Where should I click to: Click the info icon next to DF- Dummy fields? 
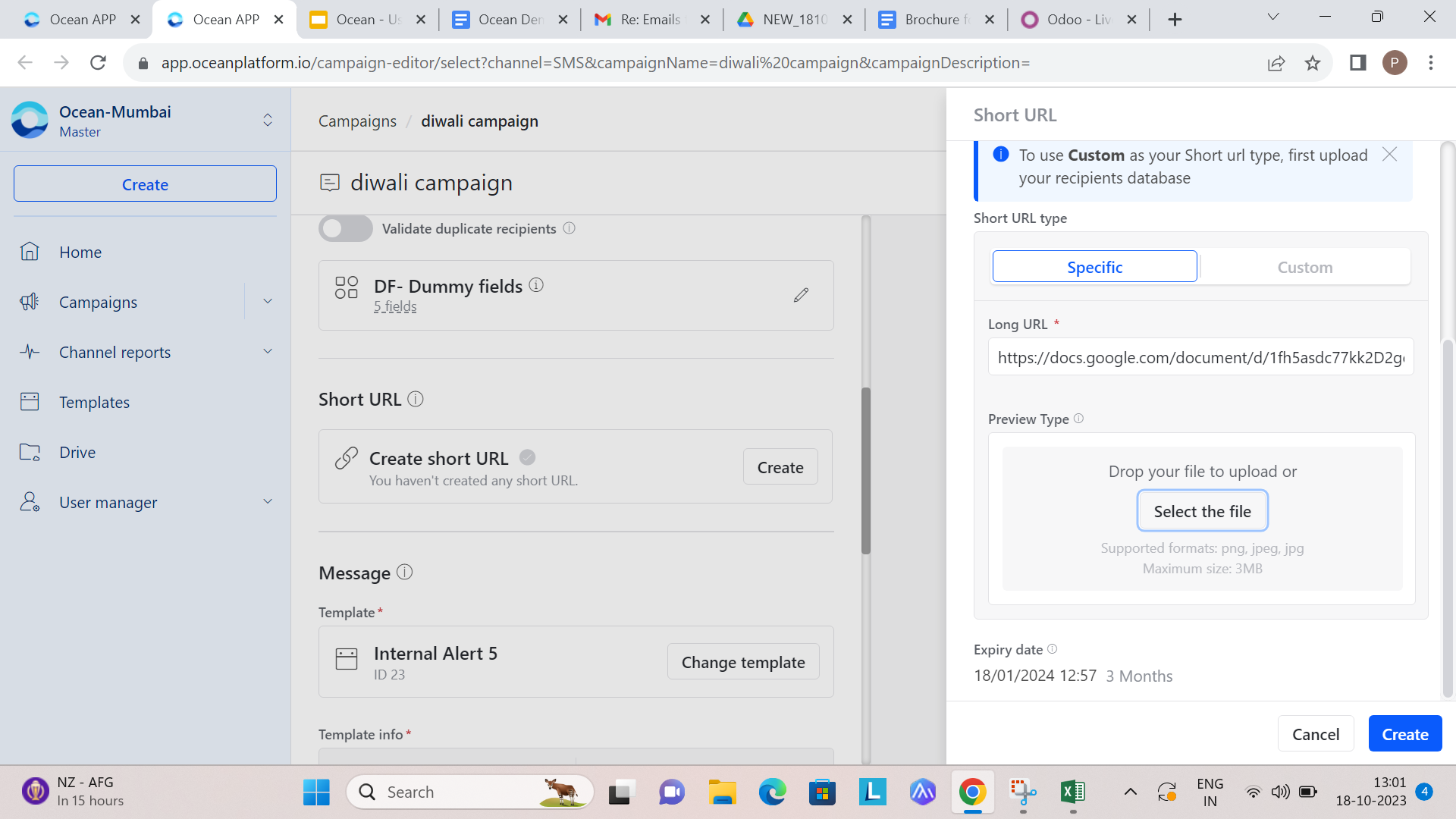[x=536, y=285]
